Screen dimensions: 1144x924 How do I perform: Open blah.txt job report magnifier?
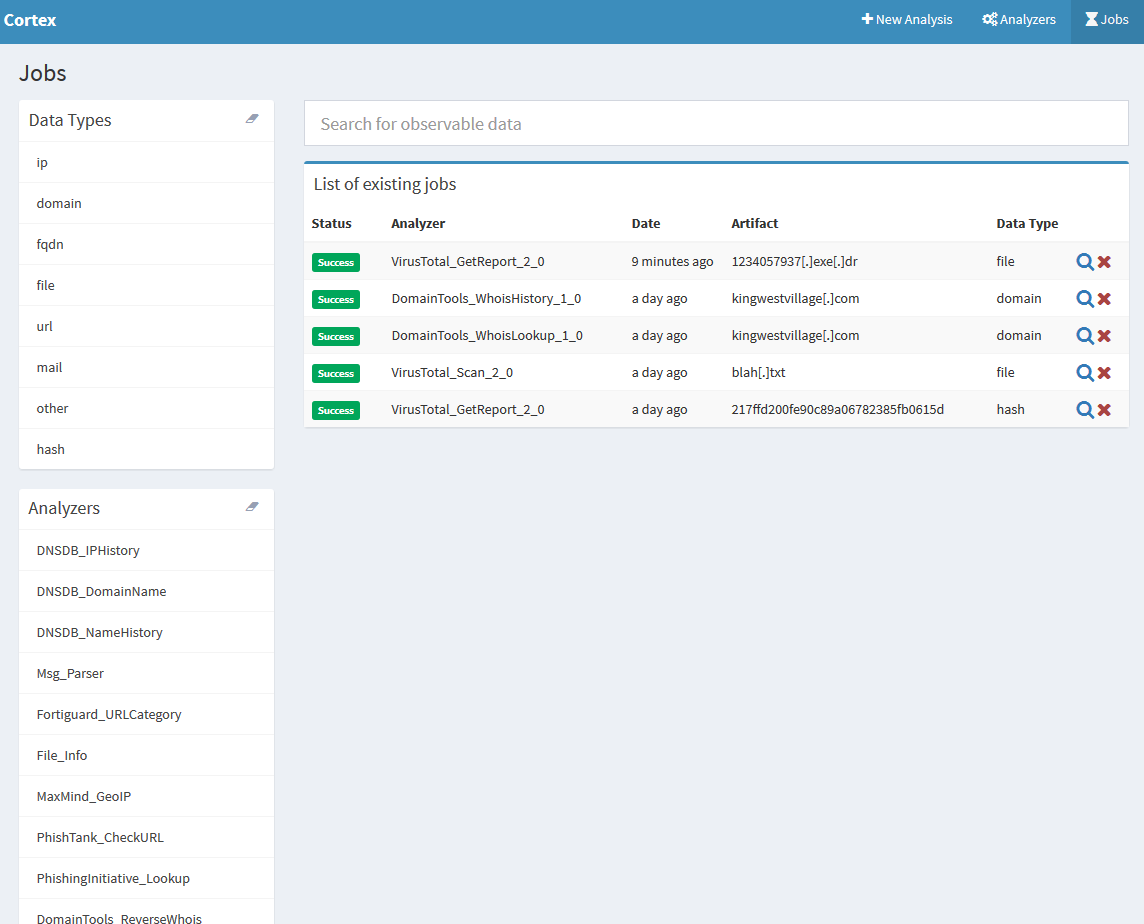pyautogui.click(x=1084, y=373)
